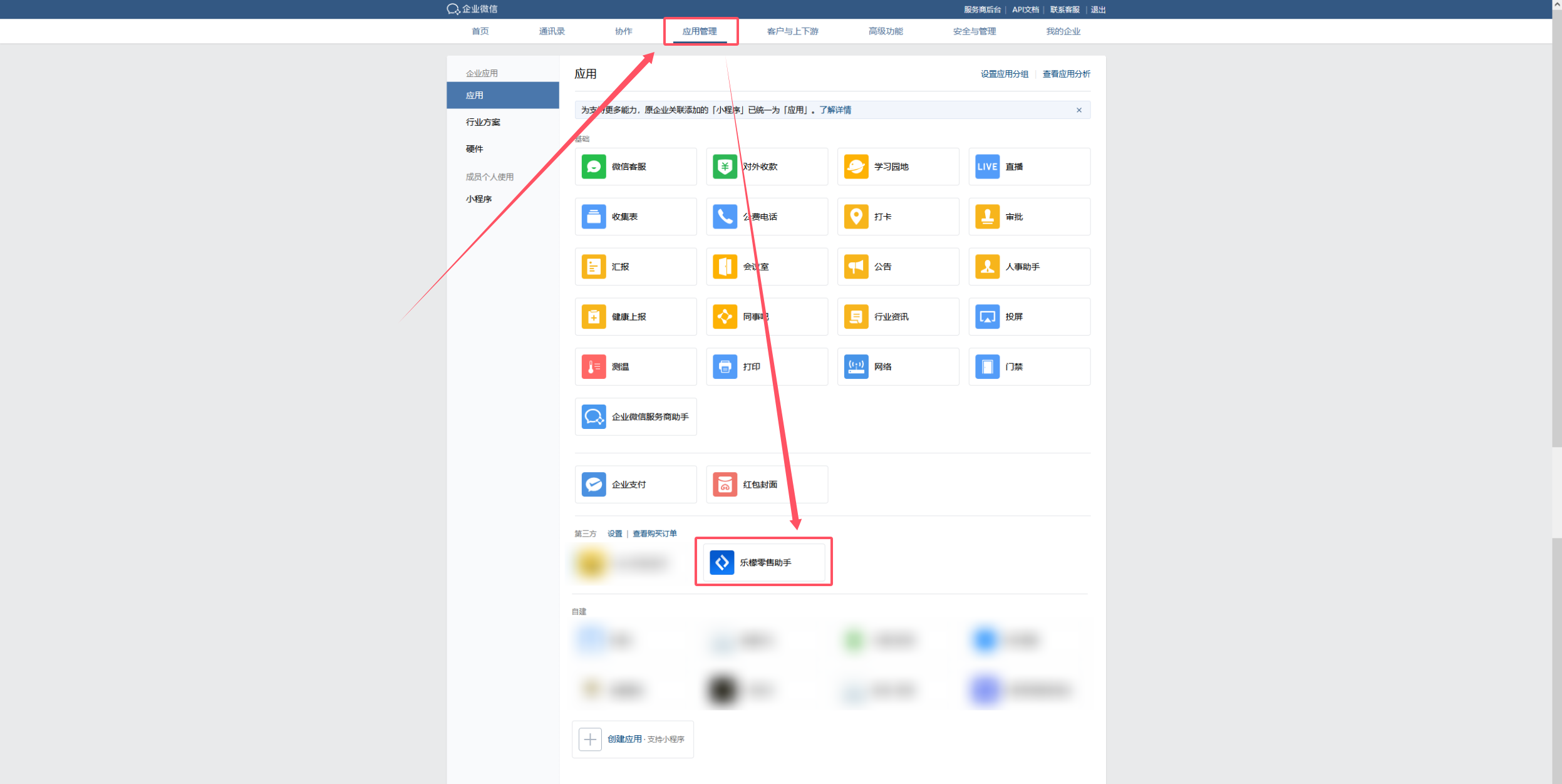Viewport: 1562px width, 784px height.
Task: Open the 直播 LIVE app icon
Action: pos(987,167)
